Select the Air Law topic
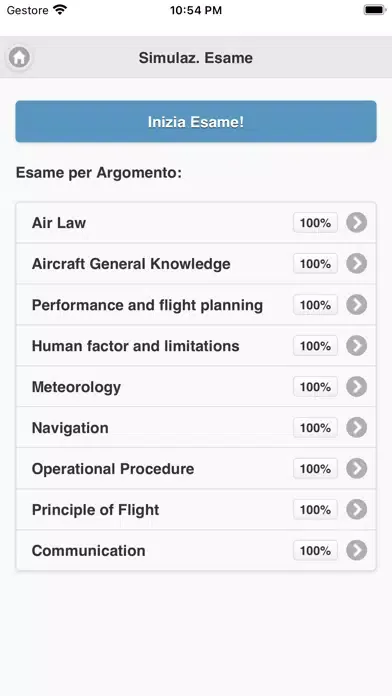 pyautogui.click(x=196, y=223)
